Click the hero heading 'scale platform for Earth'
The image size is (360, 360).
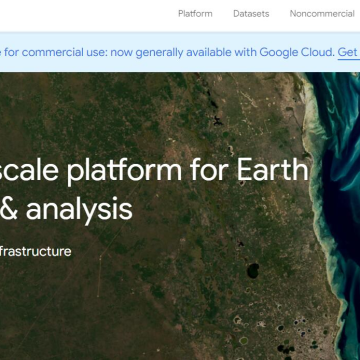click(154, 170)
